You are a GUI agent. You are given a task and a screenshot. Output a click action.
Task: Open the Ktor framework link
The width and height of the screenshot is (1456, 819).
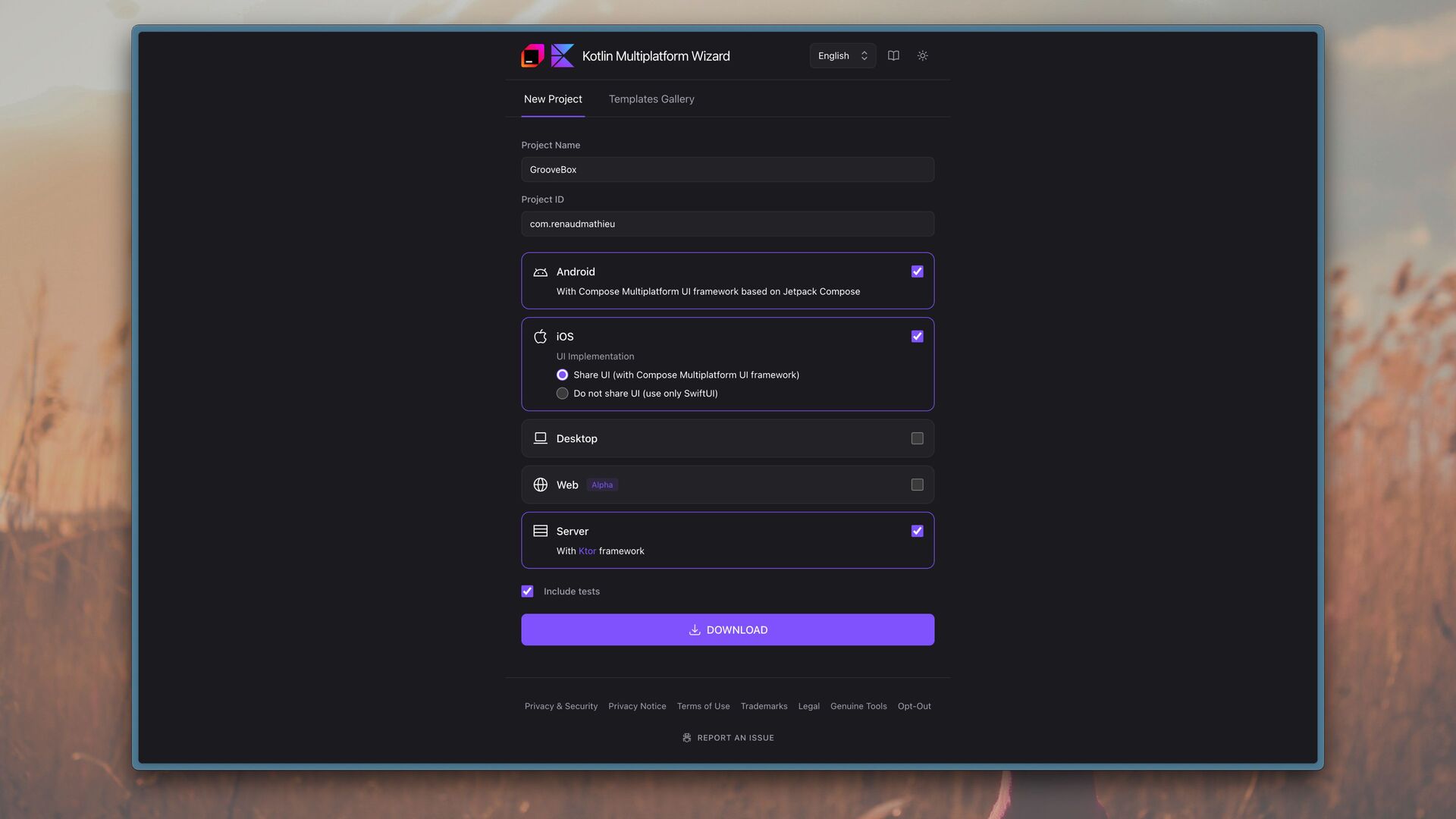click(587, 551)
